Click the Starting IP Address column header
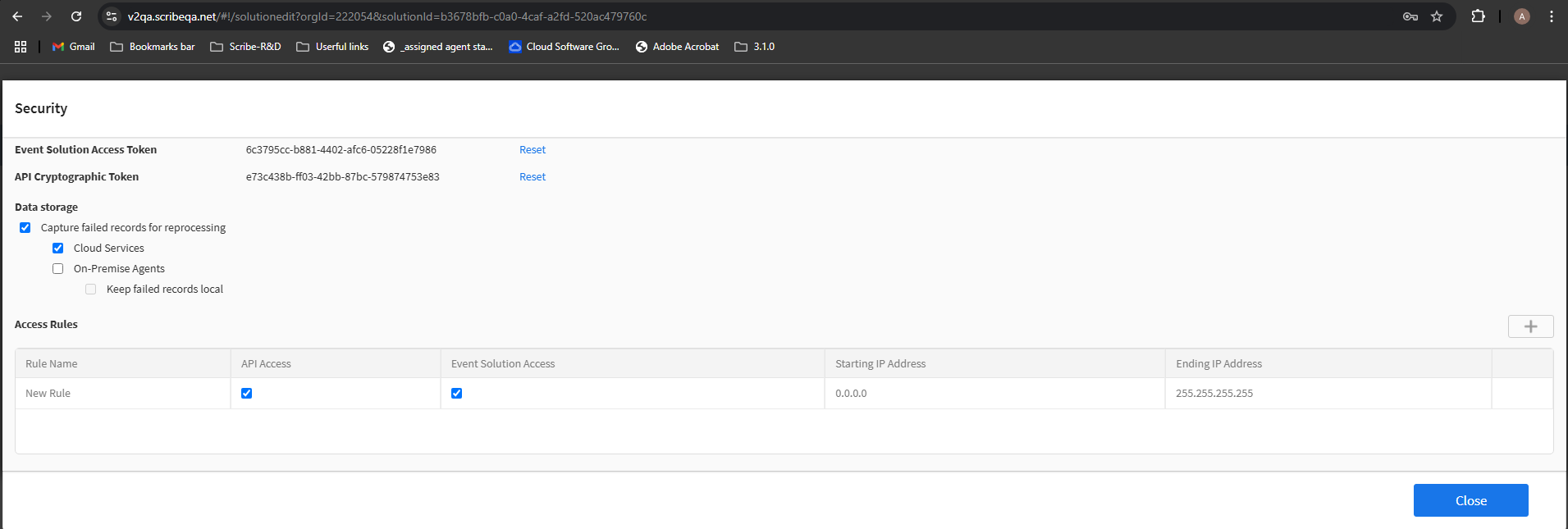 coord(994,363)
